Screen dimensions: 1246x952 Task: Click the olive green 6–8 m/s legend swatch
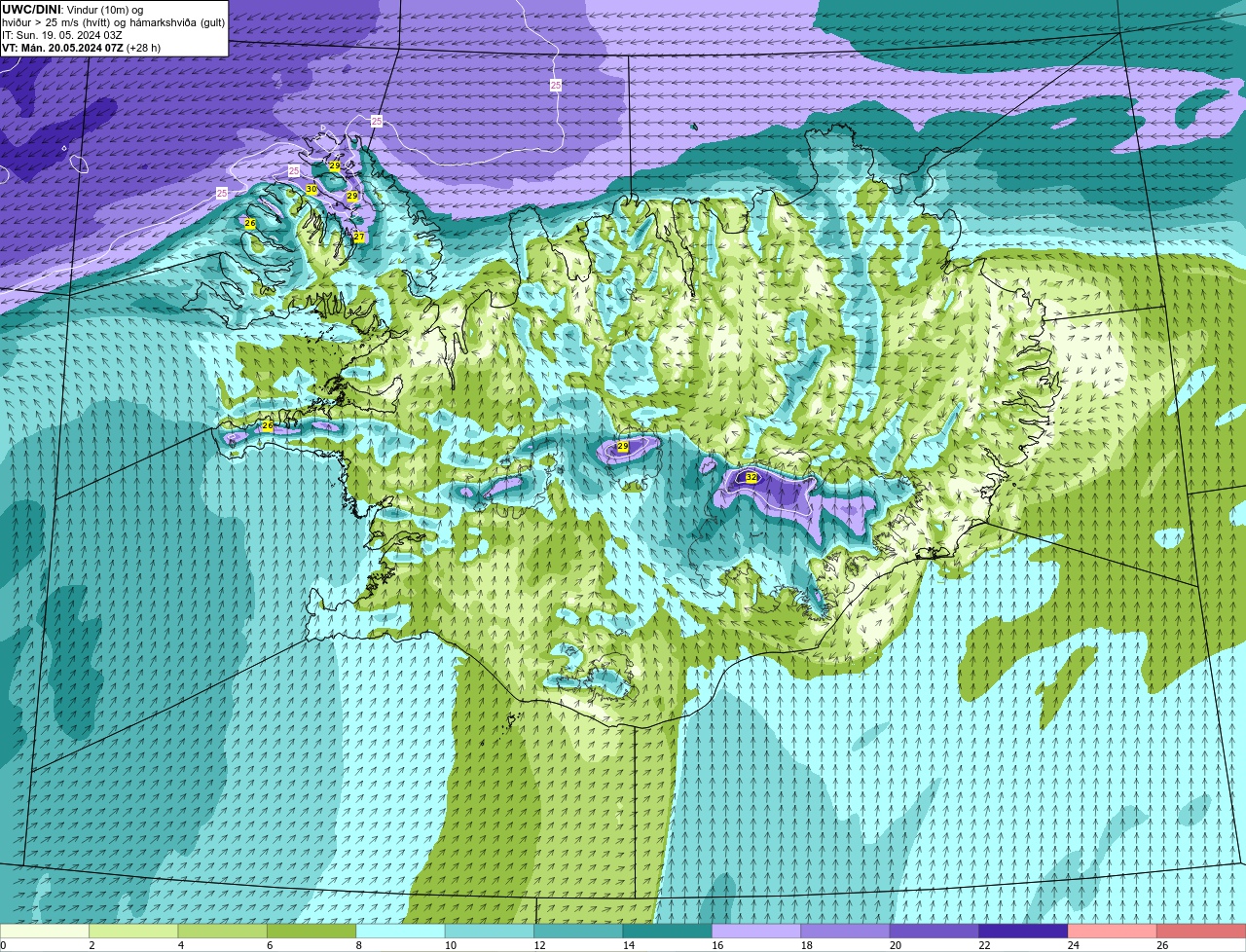(311, 932)
